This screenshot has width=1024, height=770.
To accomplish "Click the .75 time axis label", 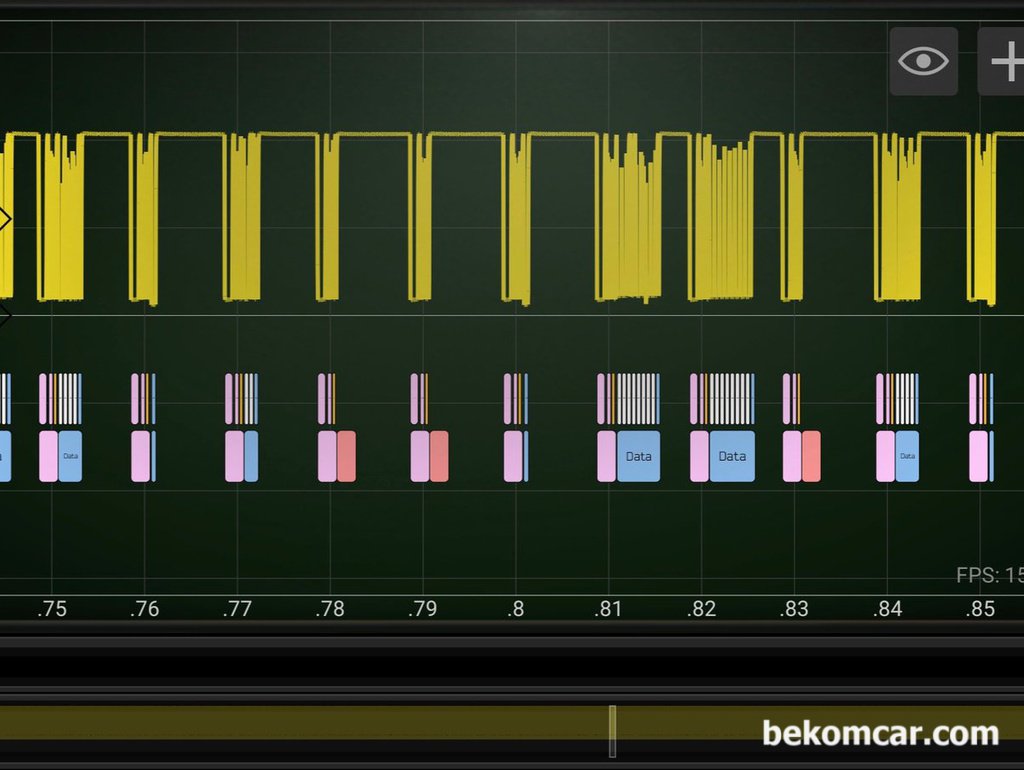I will pos(52,609).
